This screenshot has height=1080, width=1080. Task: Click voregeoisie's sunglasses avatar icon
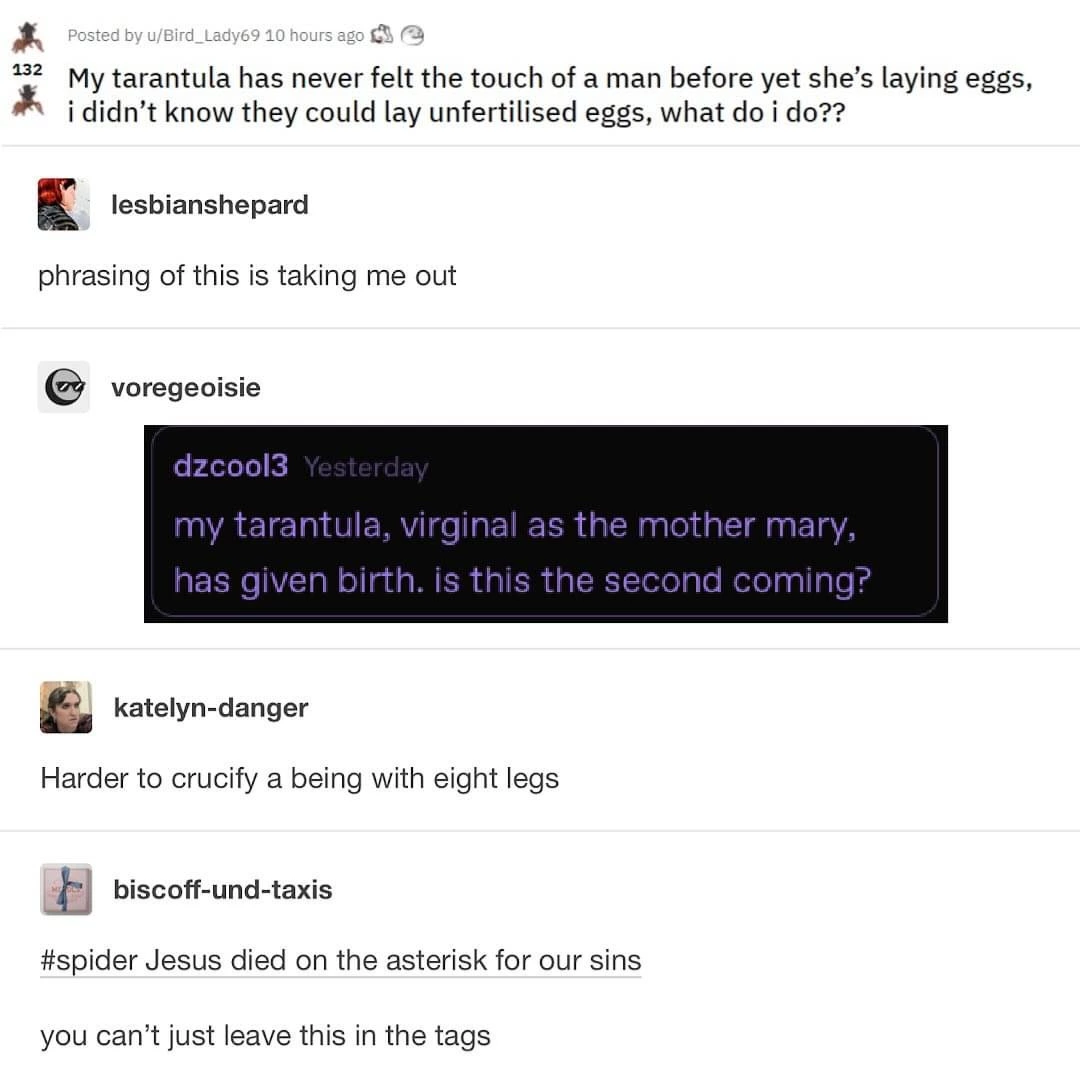(x=63, y=387)
